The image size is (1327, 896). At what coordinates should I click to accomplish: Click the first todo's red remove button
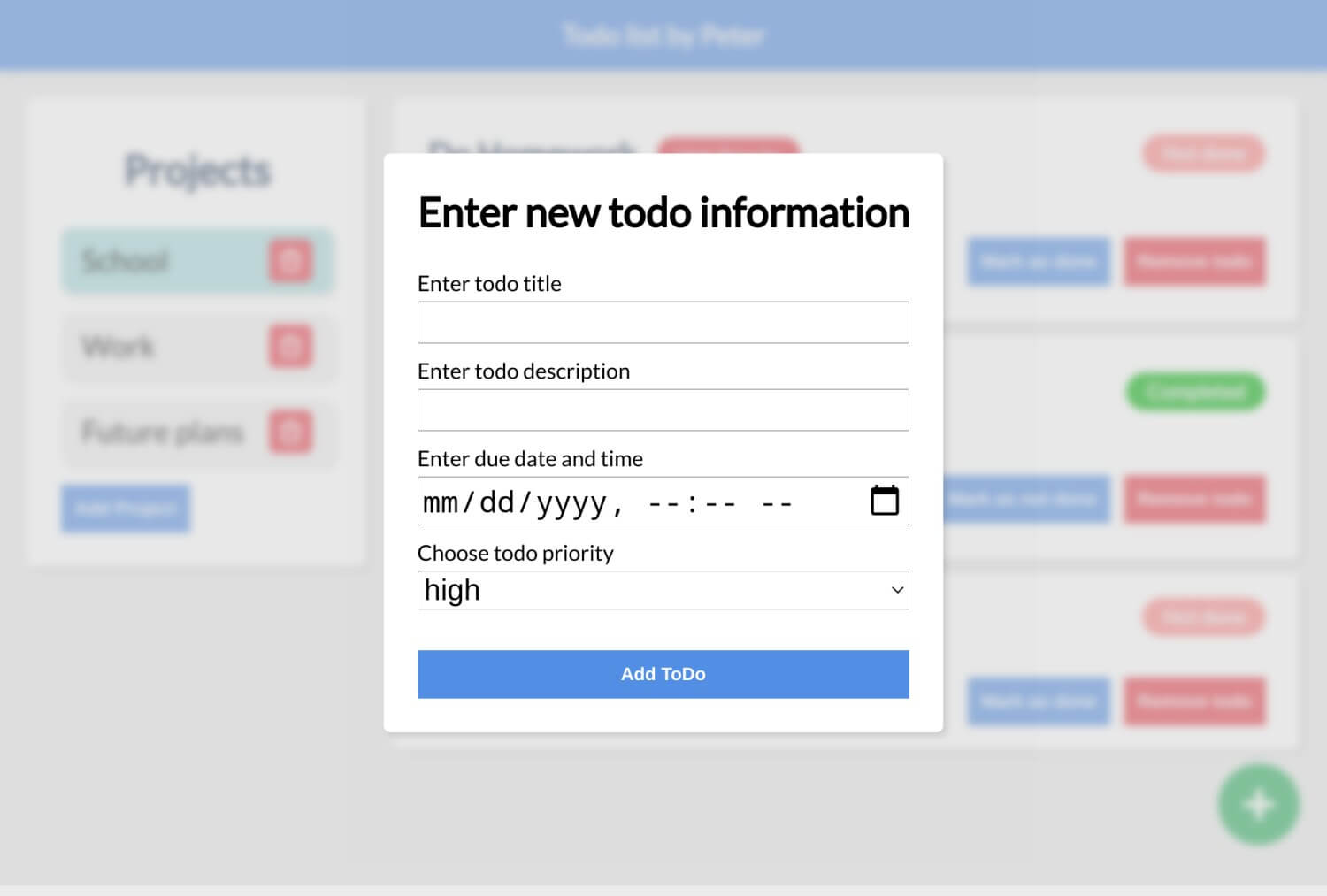pyautogui.click(x=1194, y=261)
